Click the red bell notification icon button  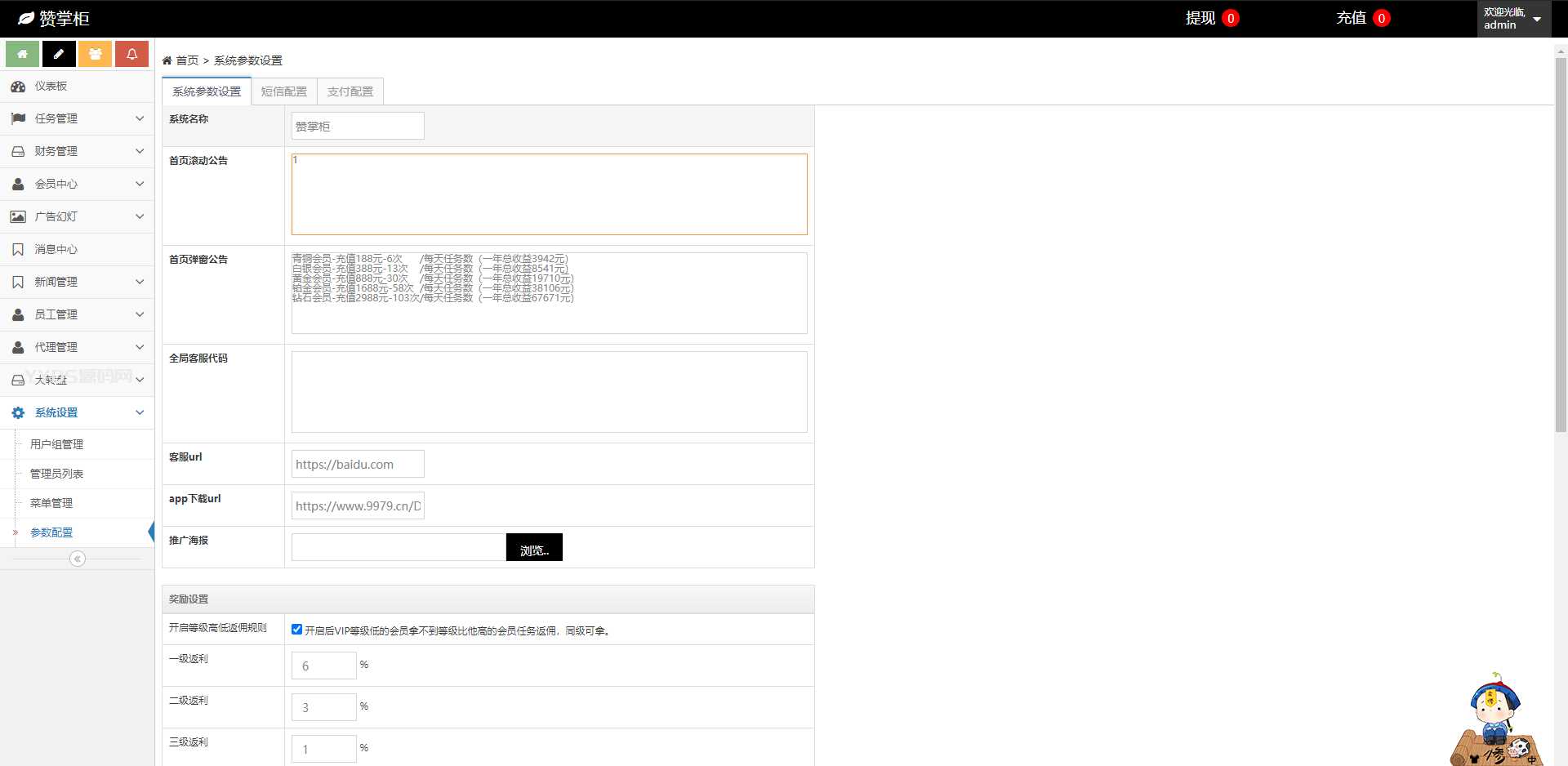click(x=131, y=54)
